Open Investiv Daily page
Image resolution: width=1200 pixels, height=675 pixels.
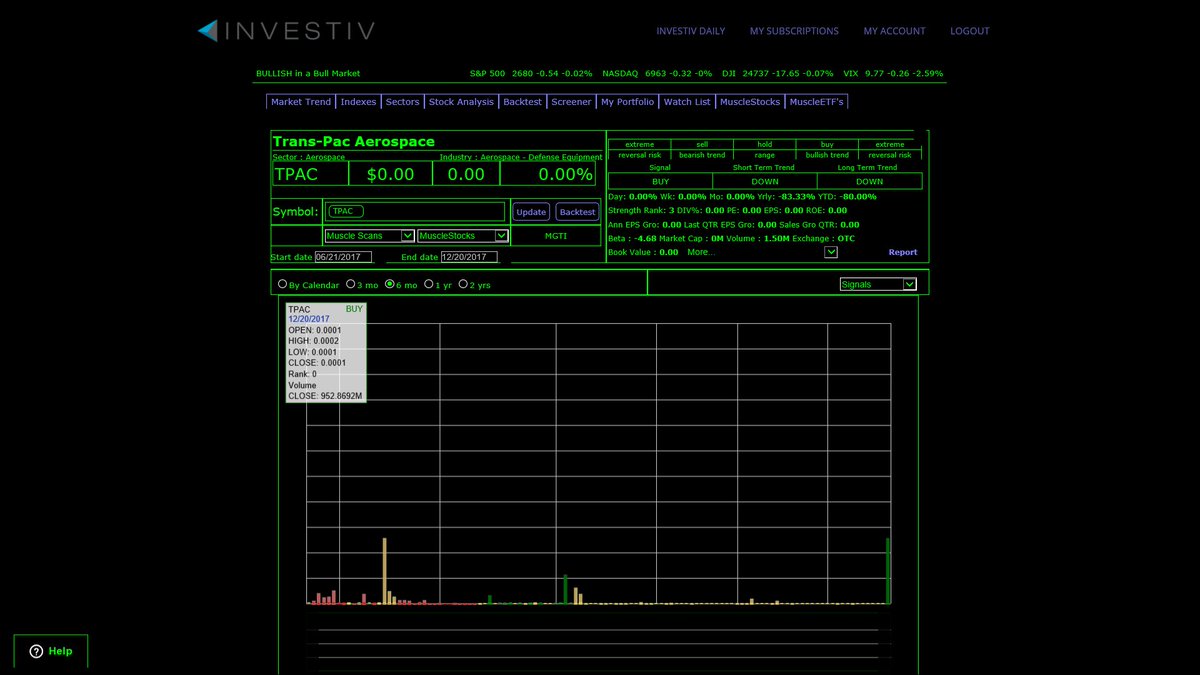pyautogui.click(x=691, y=31)
